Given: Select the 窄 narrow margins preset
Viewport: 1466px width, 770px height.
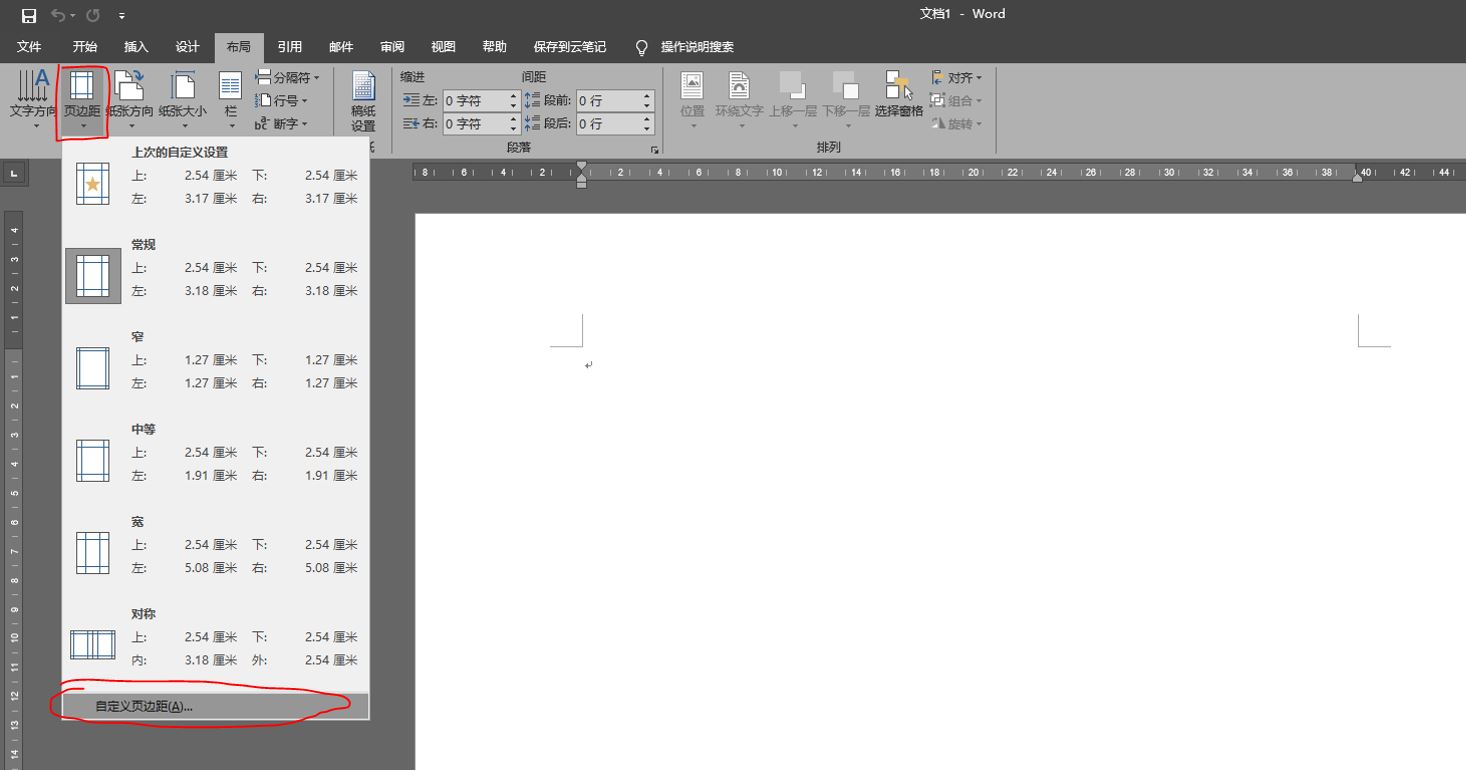Looking at the screenshot, I should click(215, 361).
